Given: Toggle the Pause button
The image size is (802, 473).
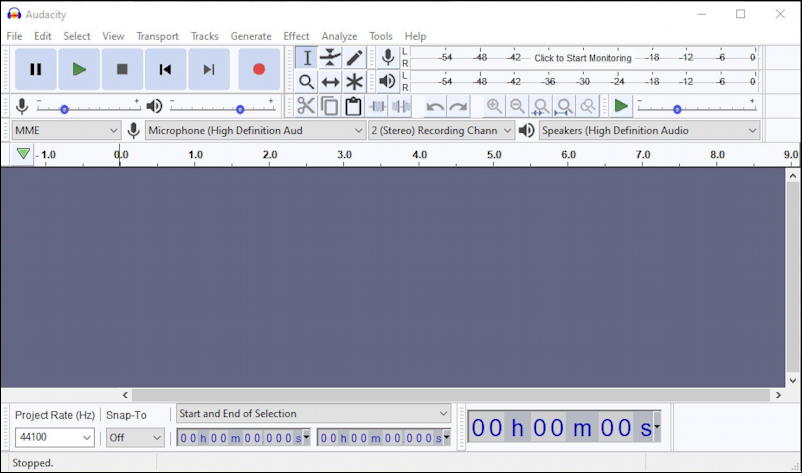Looking at the screenshot, I should 35,69.
